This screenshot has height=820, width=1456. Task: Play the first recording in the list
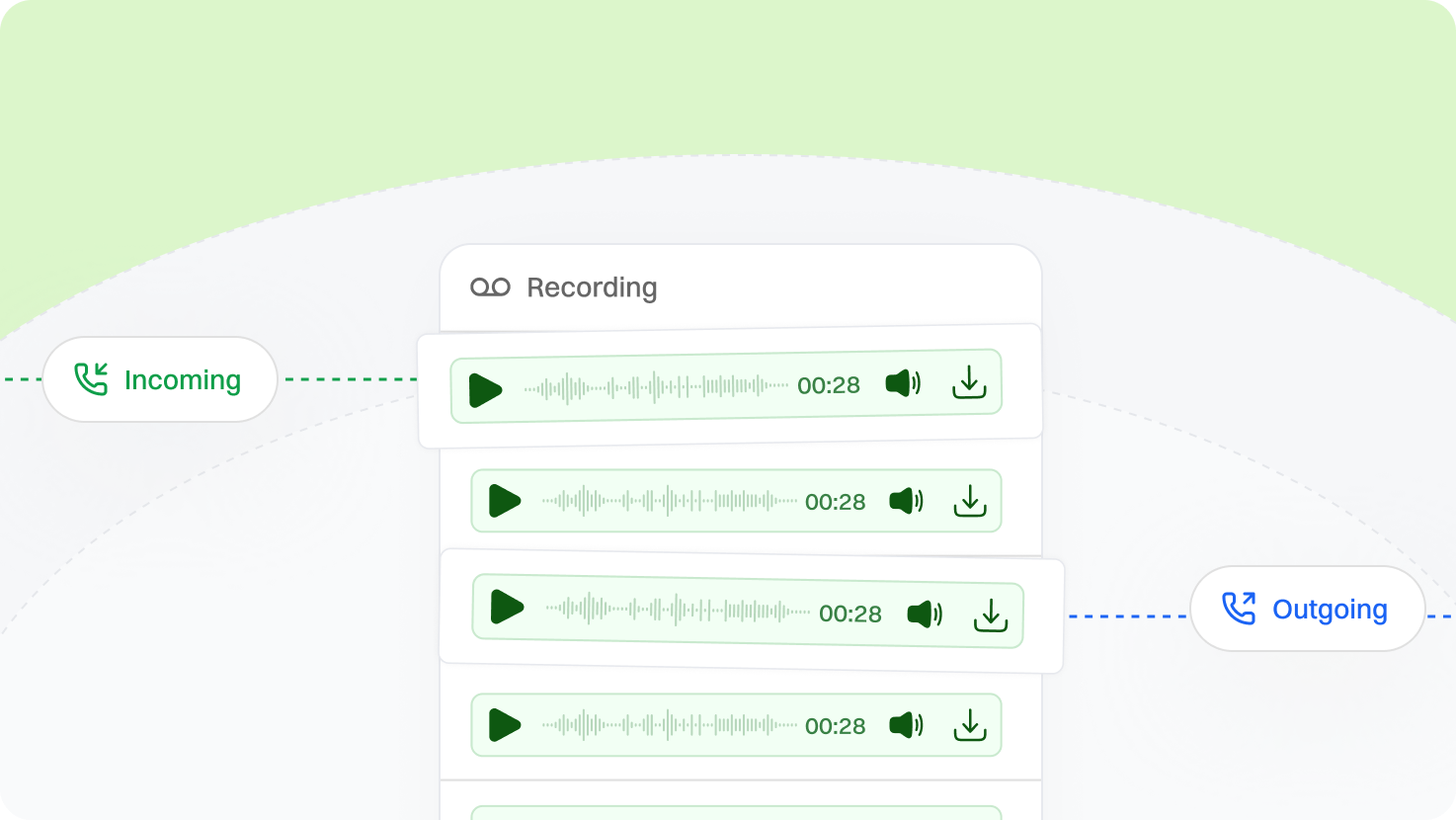tap(485, 390)
